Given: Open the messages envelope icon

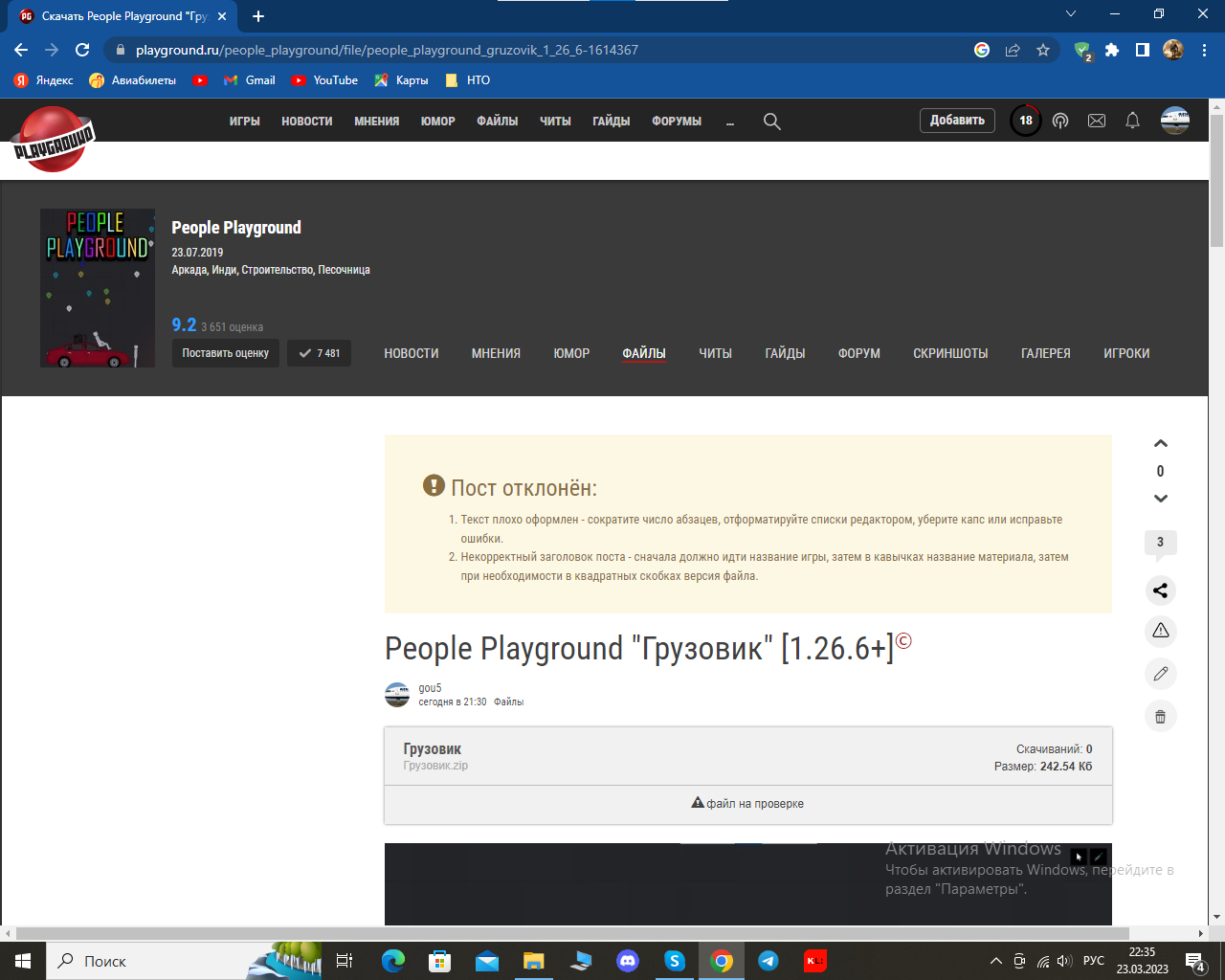Looking at the screenshot, I should 1097,121.
